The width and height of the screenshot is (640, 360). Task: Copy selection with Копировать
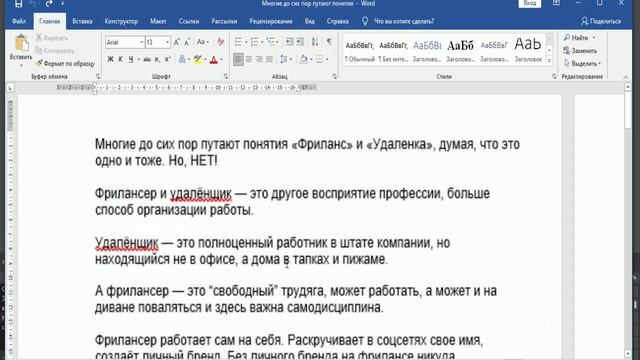coord(55,51)
